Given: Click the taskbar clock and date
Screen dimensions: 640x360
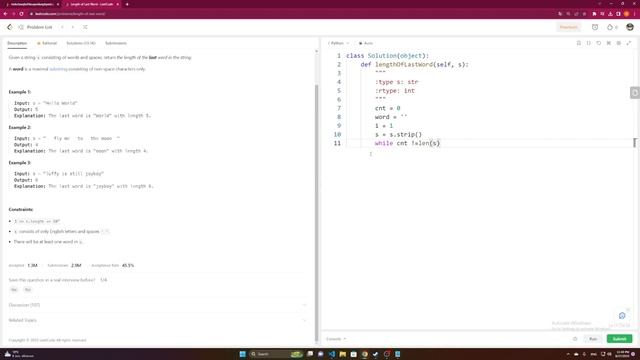Looking at the screenshot, I should coord(622,354).
